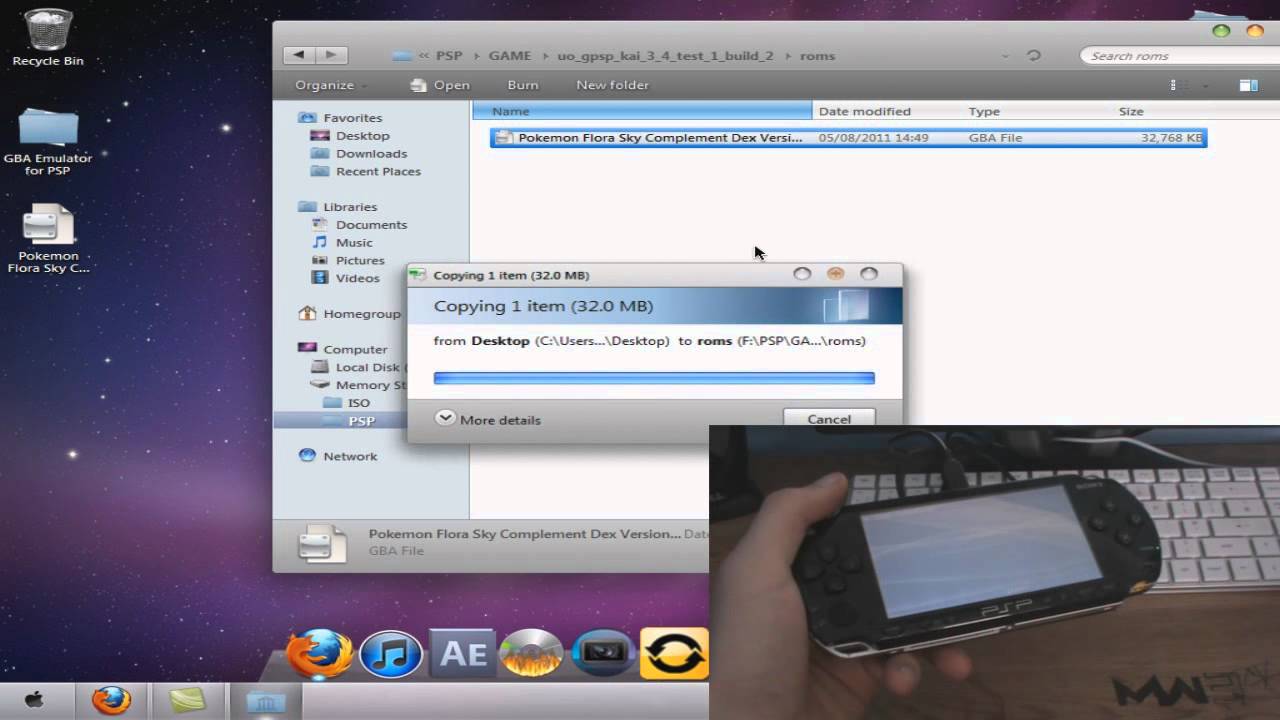Open the view options dropdown arrow
This screenshot has width=1280, height=720.
click(x=1205, y=85)
